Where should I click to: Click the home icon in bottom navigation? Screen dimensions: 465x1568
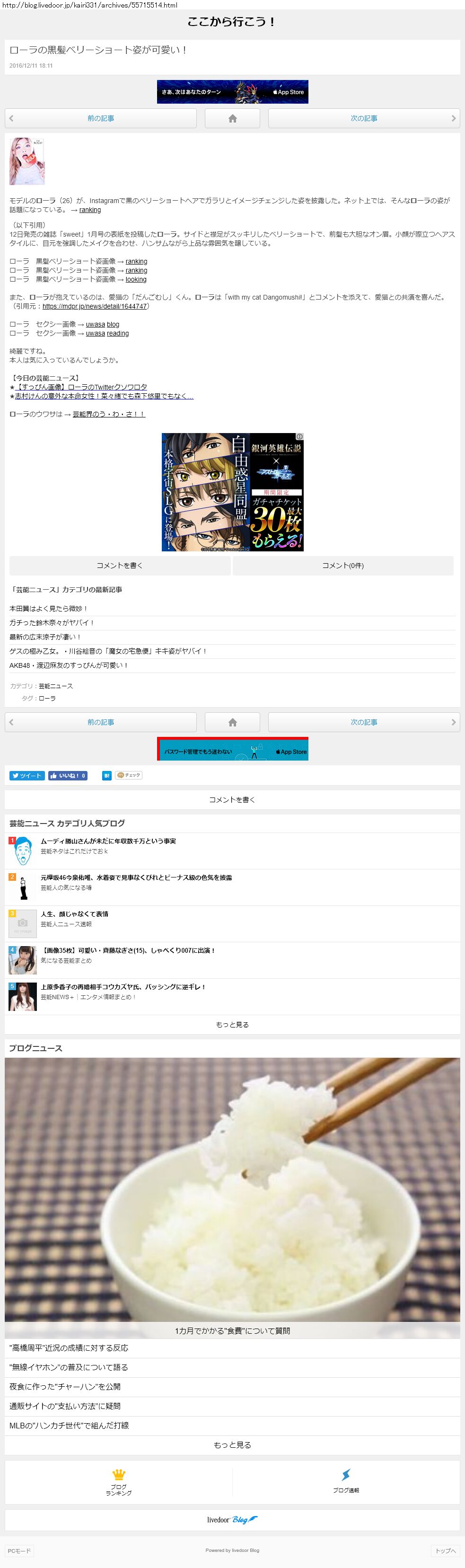(x=232, y=722)
